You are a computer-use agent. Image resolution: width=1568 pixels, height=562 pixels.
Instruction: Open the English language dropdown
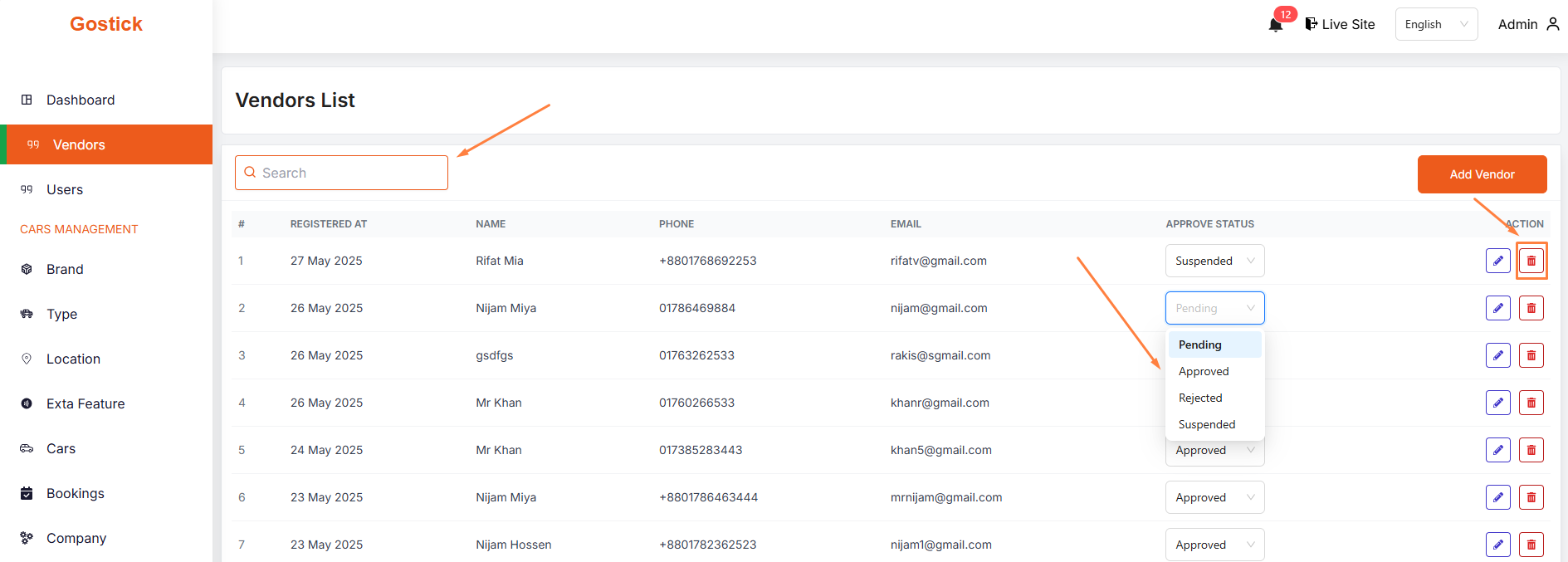pos(1436,24)
